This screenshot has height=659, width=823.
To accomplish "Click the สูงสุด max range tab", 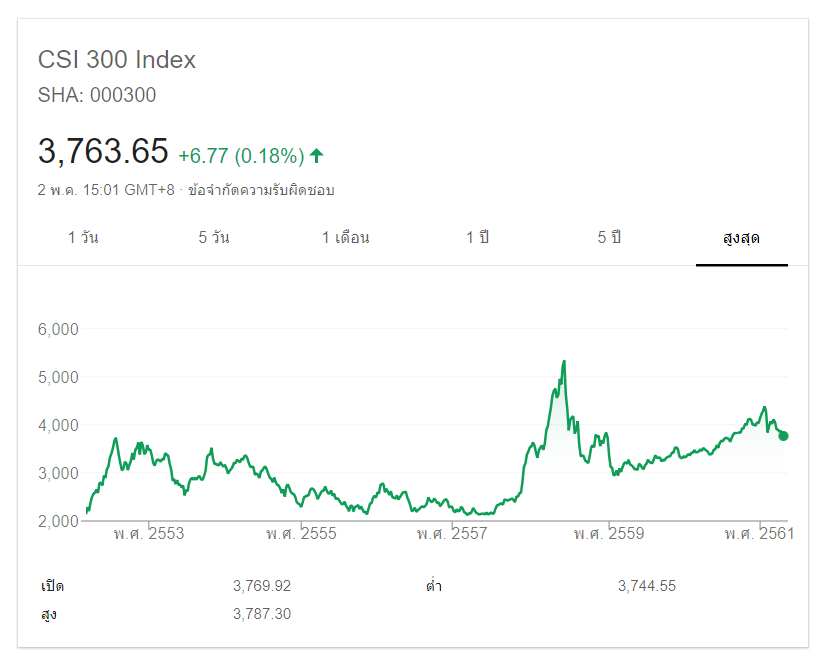I will pyautogui.click(x=741, y=238).
